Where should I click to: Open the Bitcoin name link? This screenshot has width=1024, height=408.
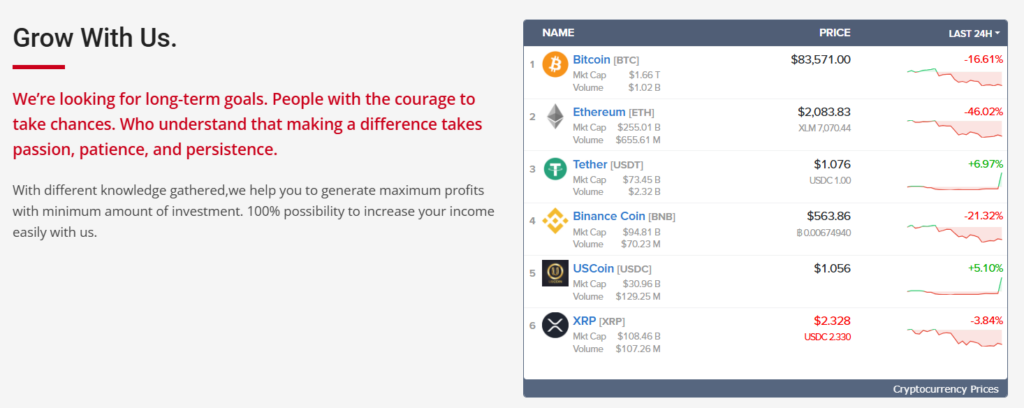(x=591, y=60)
